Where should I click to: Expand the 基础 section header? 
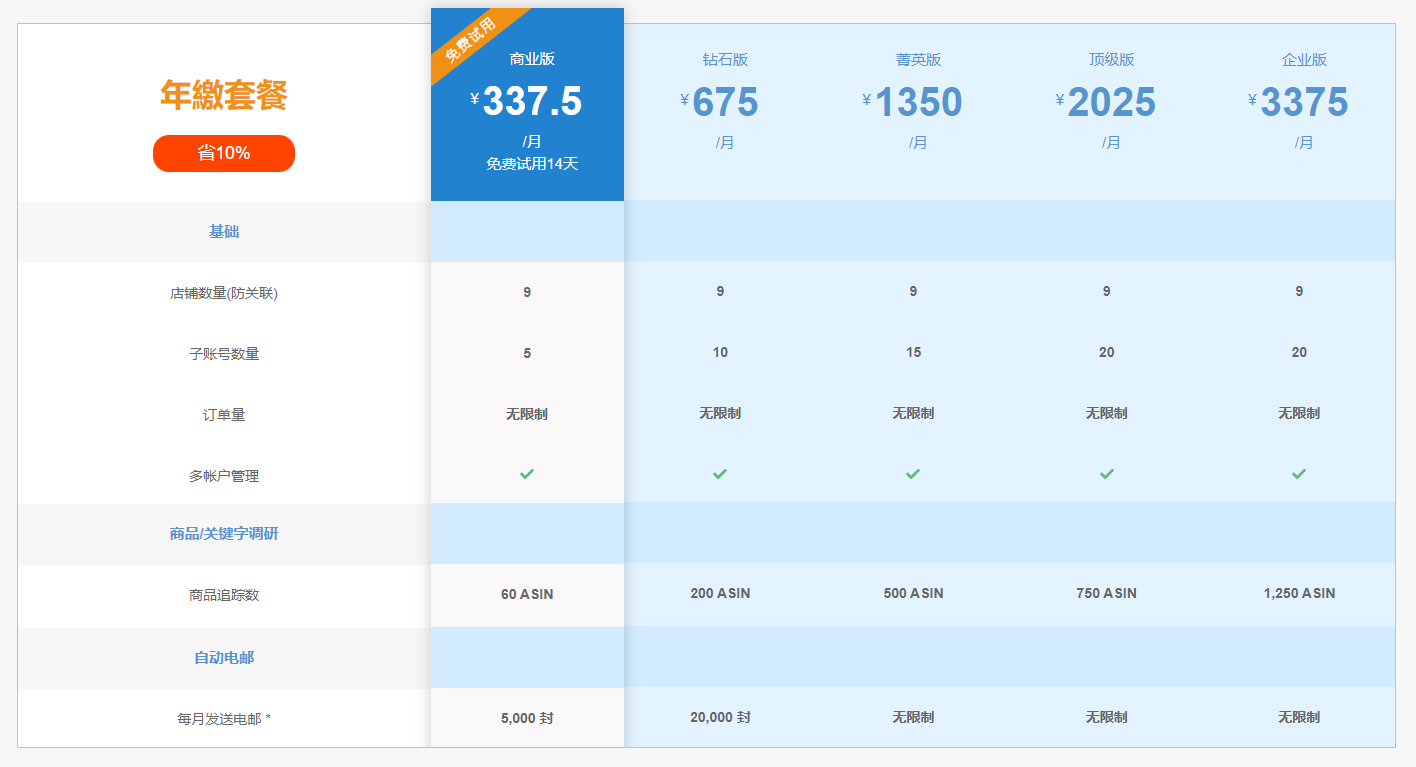224,232
